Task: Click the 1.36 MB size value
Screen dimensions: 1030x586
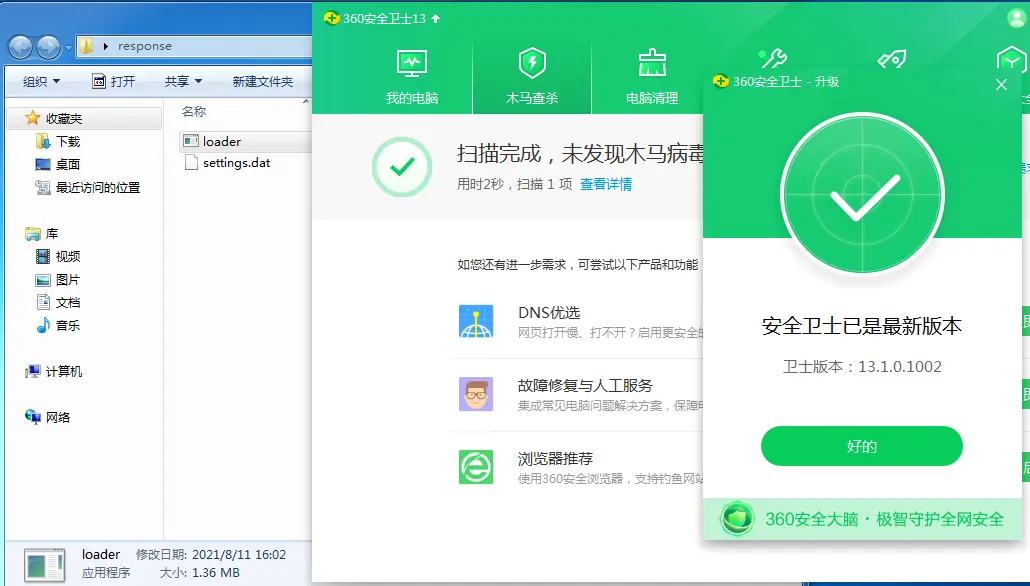Action: [x=215, y=573]
